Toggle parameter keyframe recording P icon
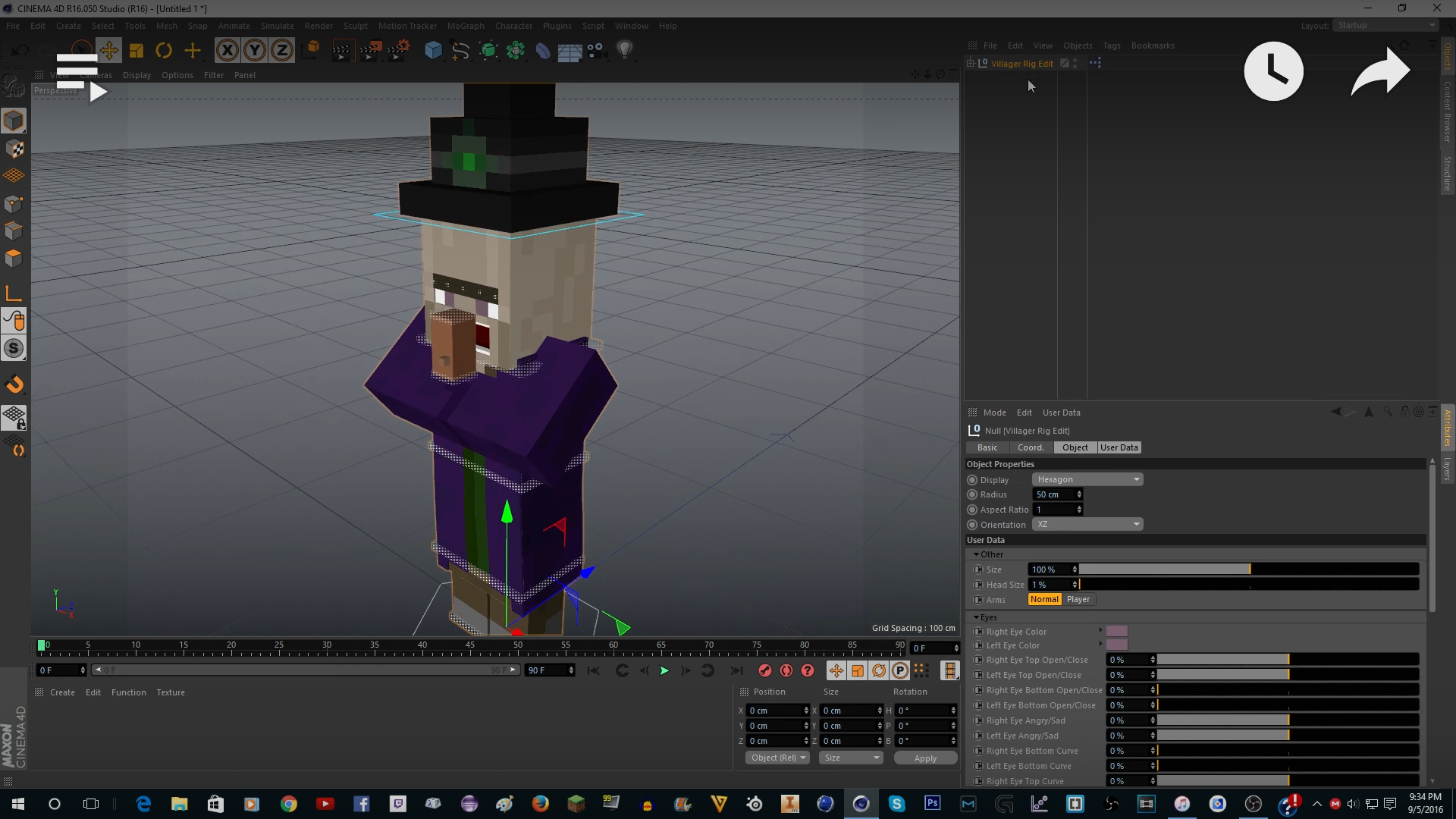The width and height of the screenshot is (1456, 819). tap(899, 670)
